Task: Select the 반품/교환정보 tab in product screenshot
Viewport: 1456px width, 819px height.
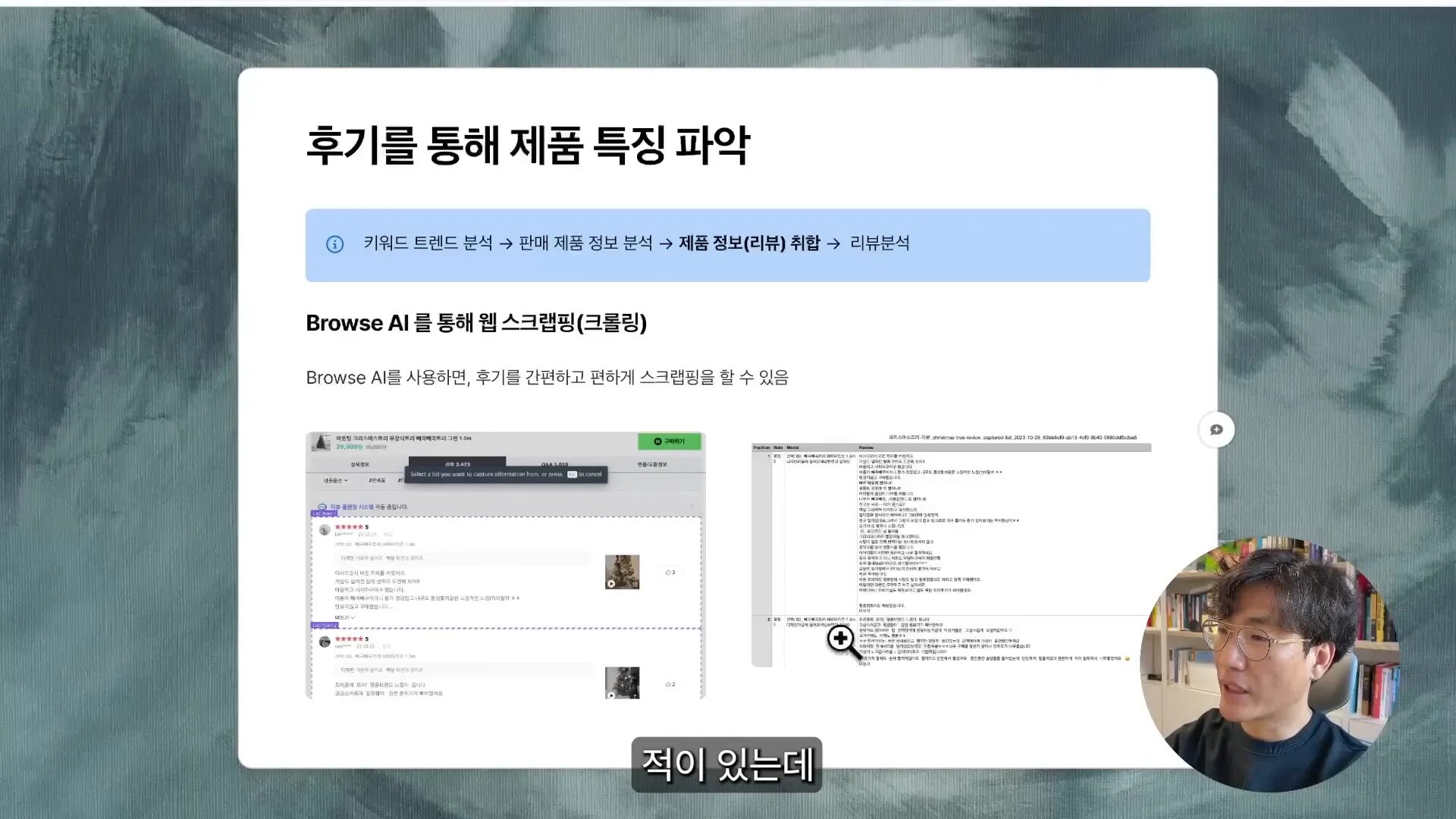Action: point(652,464)
